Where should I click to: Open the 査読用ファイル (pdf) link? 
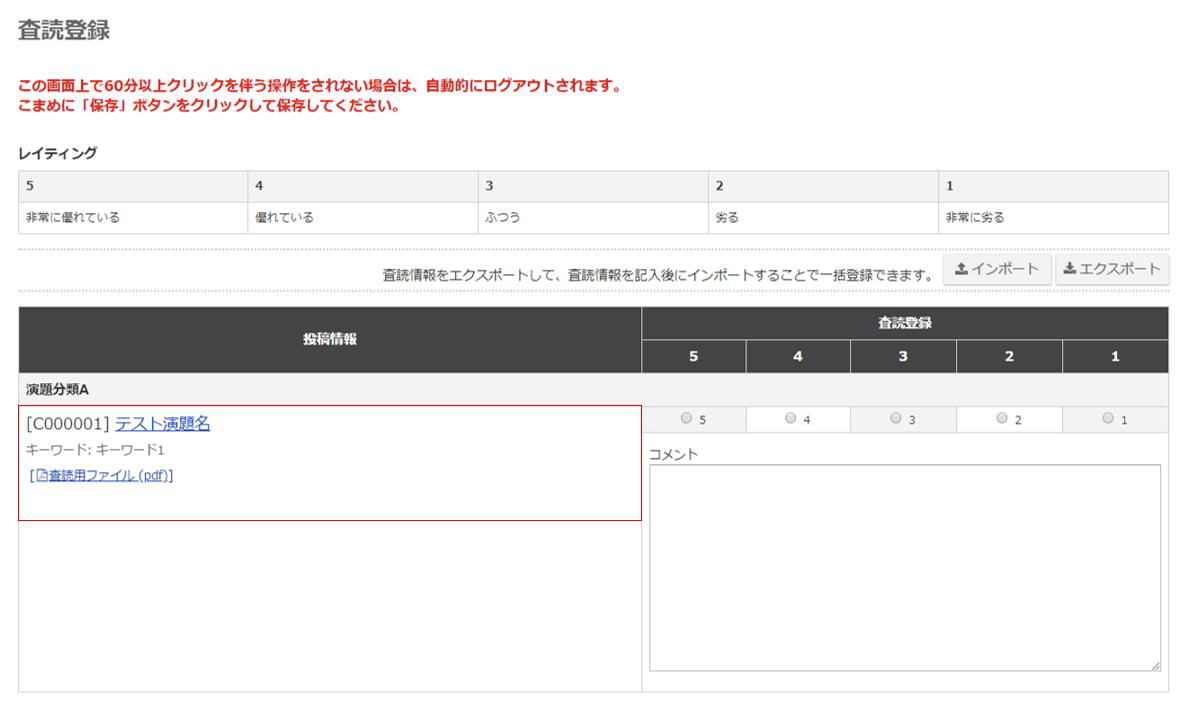click(108, 476)
